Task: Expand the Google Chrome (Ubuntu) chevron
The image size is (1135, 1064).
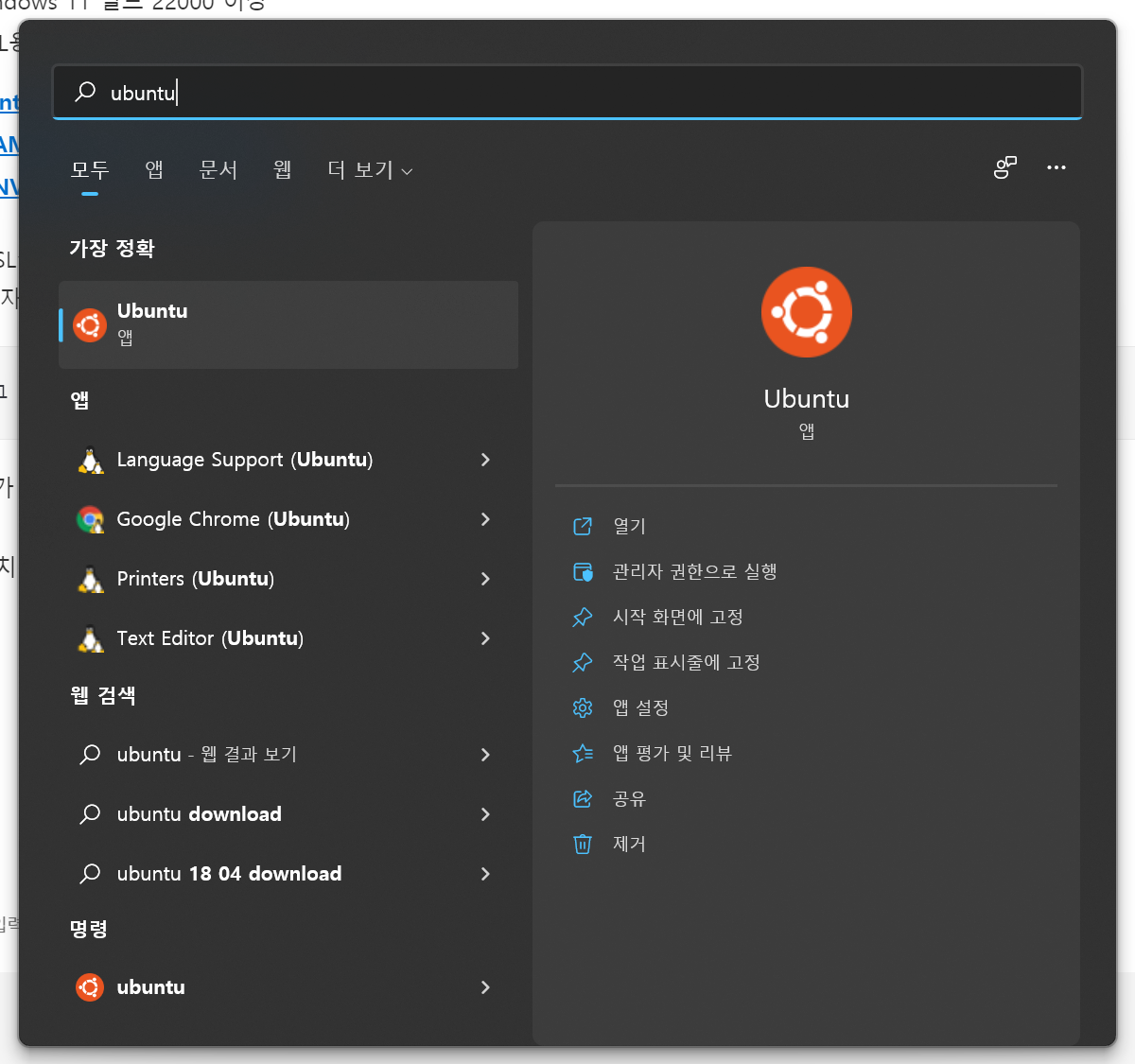Action: (485, 519)
